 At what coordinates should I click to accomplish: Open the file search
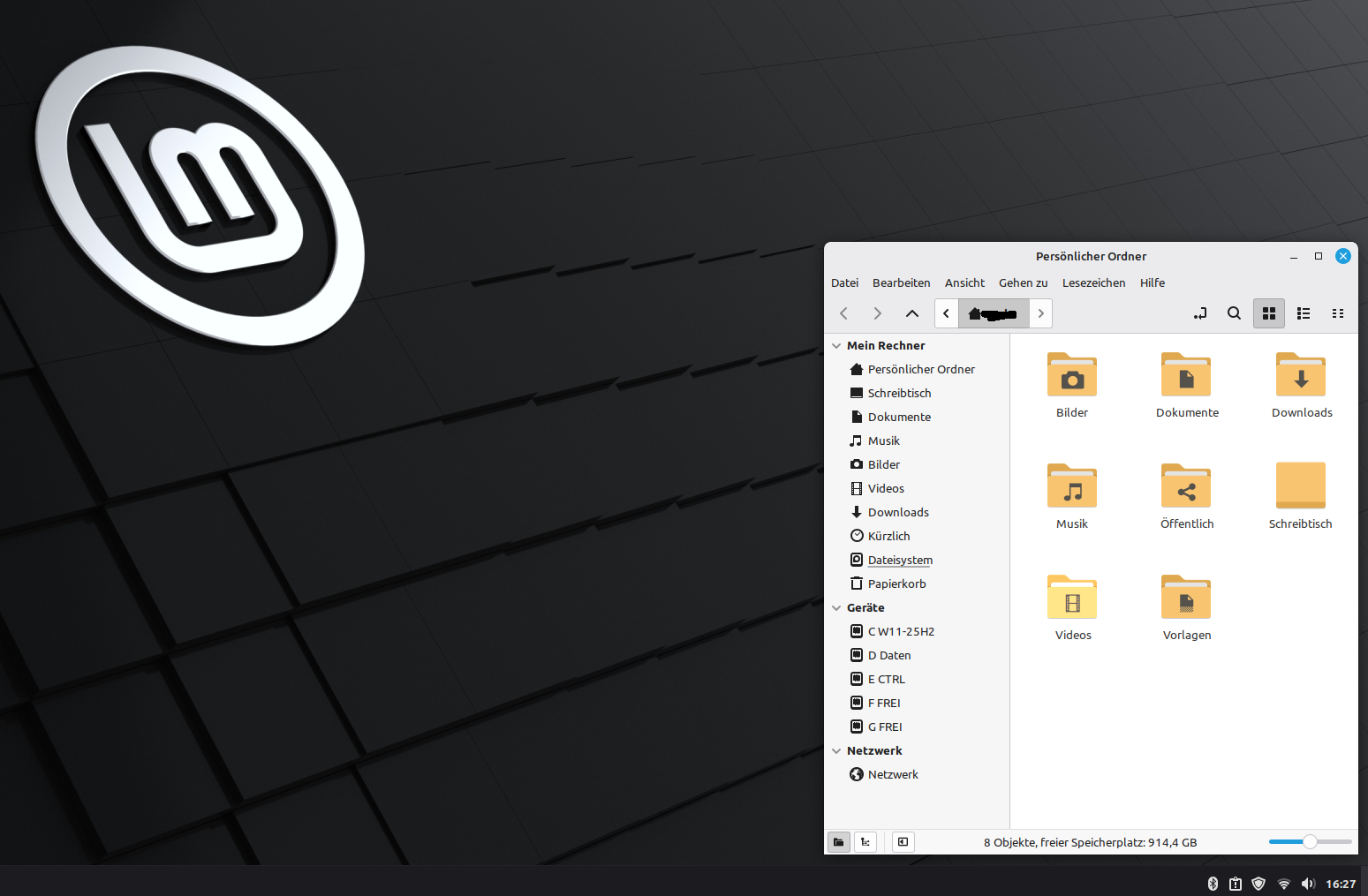[x=1235, y=313]
